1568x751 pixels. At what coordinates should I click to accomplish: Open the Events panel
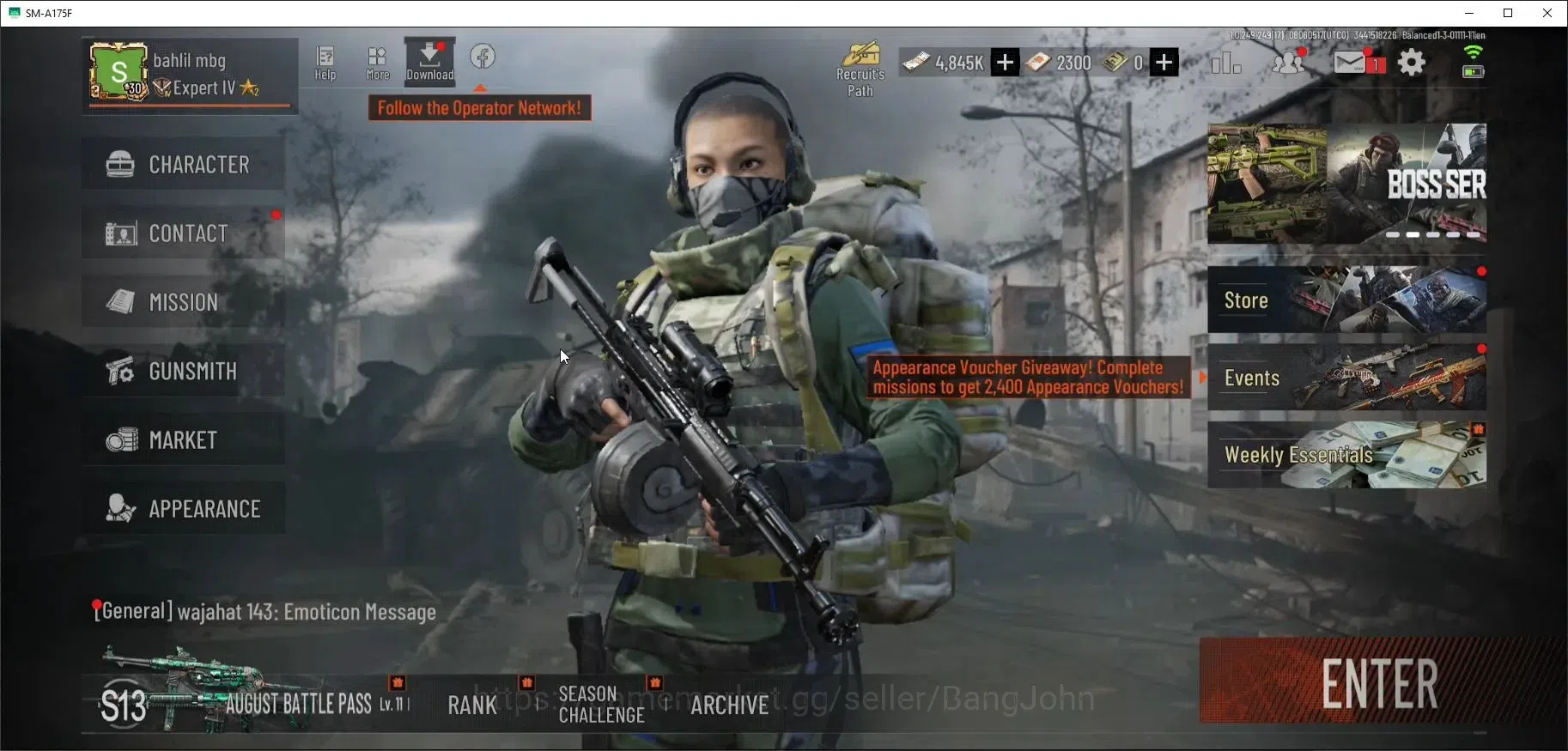1346,378
